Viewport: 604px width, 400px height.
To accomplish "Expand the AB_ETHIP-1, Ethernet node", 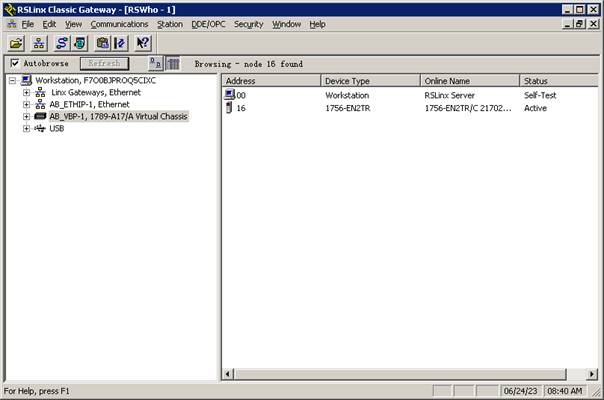I will click(x=26, y=104).
